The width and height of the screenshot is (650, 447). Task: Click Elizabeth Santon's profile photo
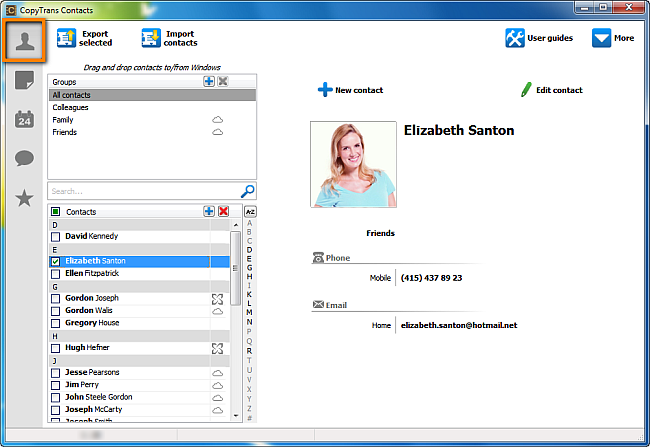click(353, 164)
